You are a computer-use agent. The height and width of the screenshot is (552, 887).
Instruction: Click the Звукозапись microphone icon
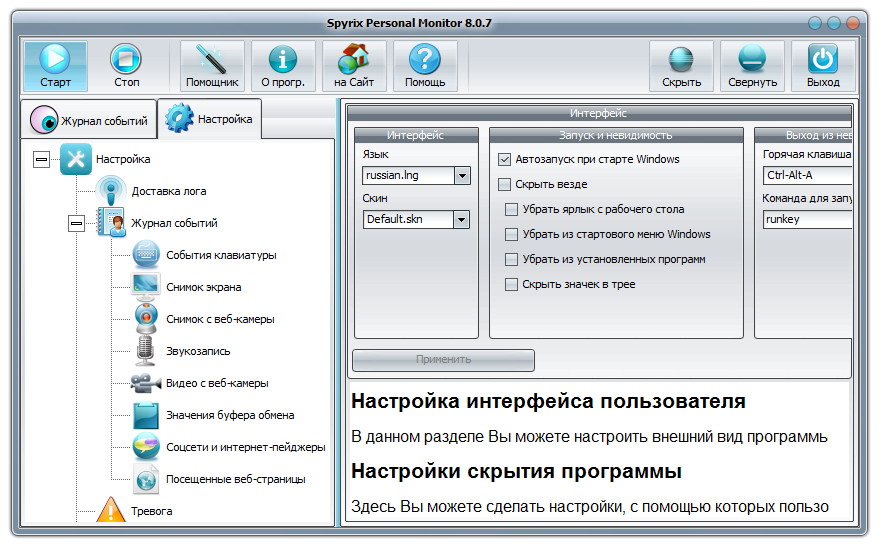point(145,351)
